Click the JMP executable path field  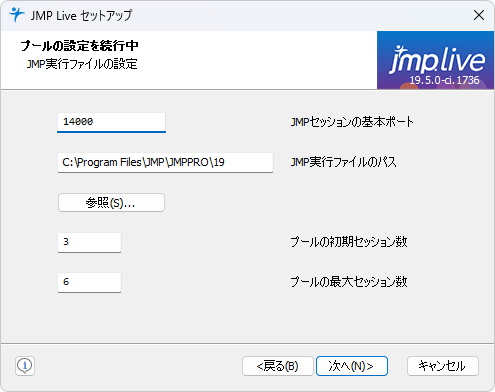point(165,163)
